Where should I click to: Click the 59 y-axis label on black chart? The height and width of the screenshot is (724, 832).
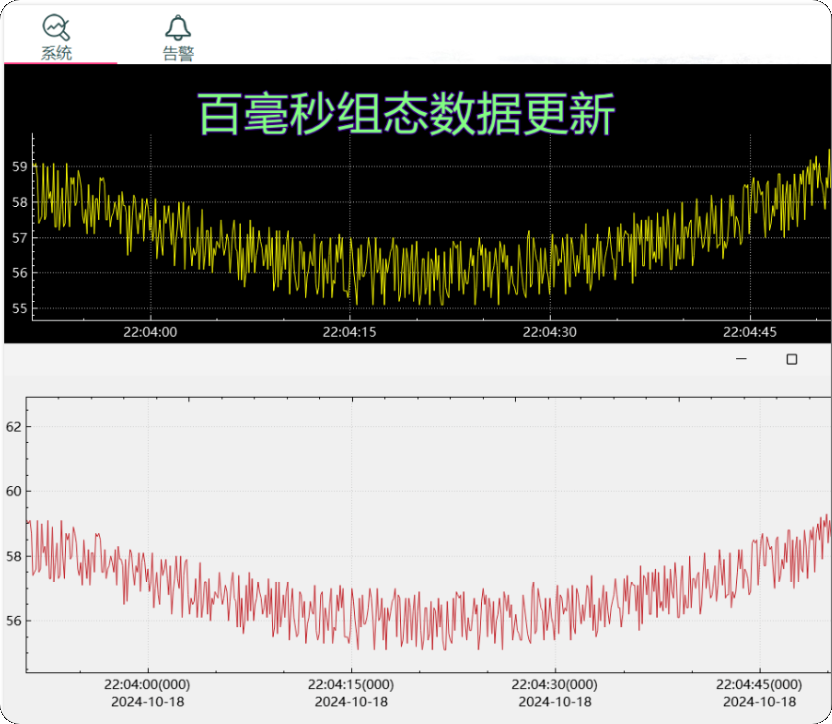pyautogui.click(x=20, y=167)
